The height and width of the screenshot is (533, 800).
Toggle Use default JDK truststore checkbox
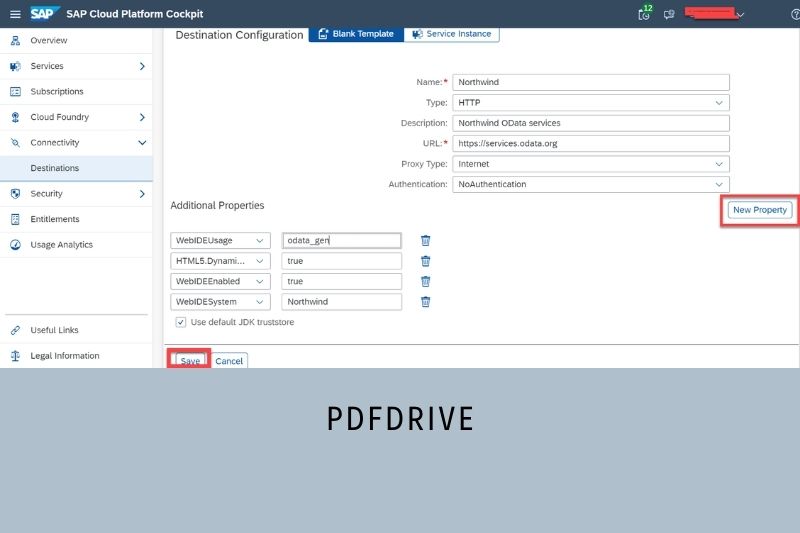(x=181, y=322)
